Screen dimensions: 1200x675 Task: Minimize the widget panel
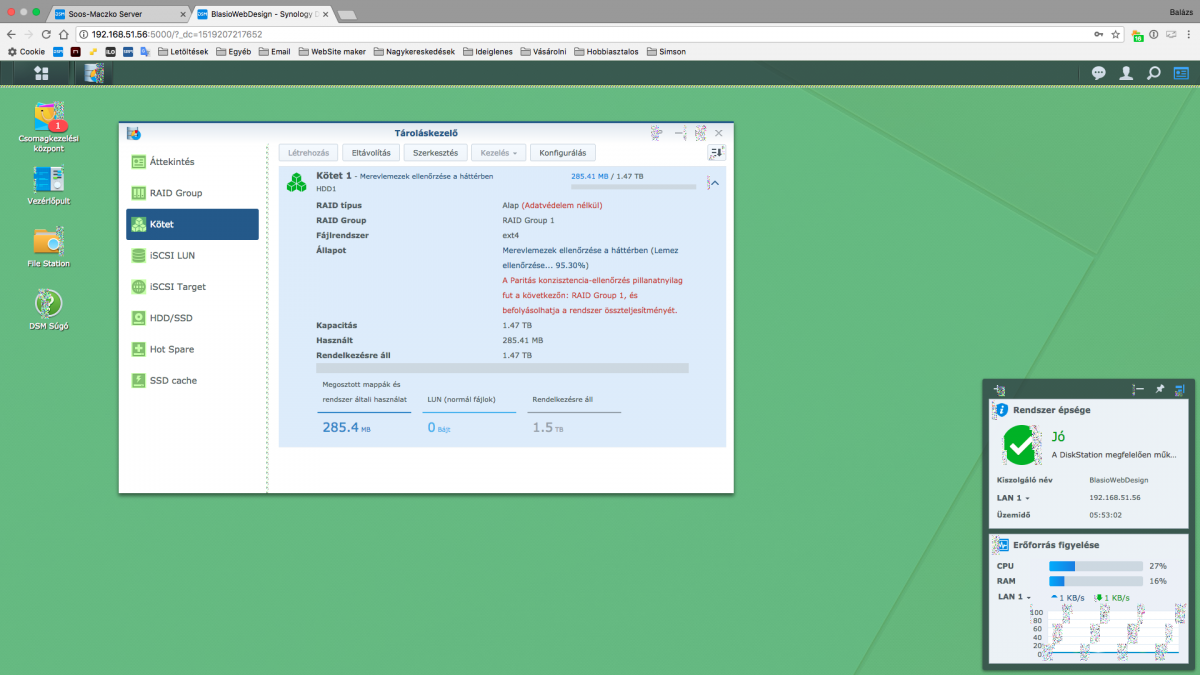pyautogui.click(x=1138, y=389)
